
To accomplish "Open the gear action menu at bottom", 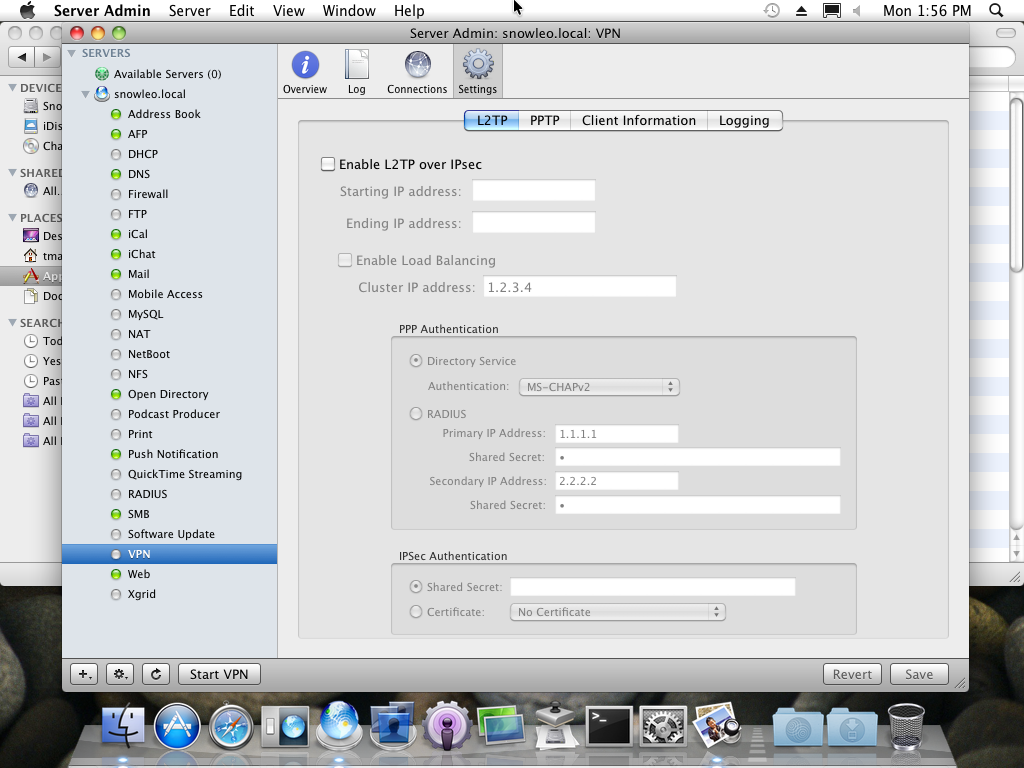I will coord(120,674).
